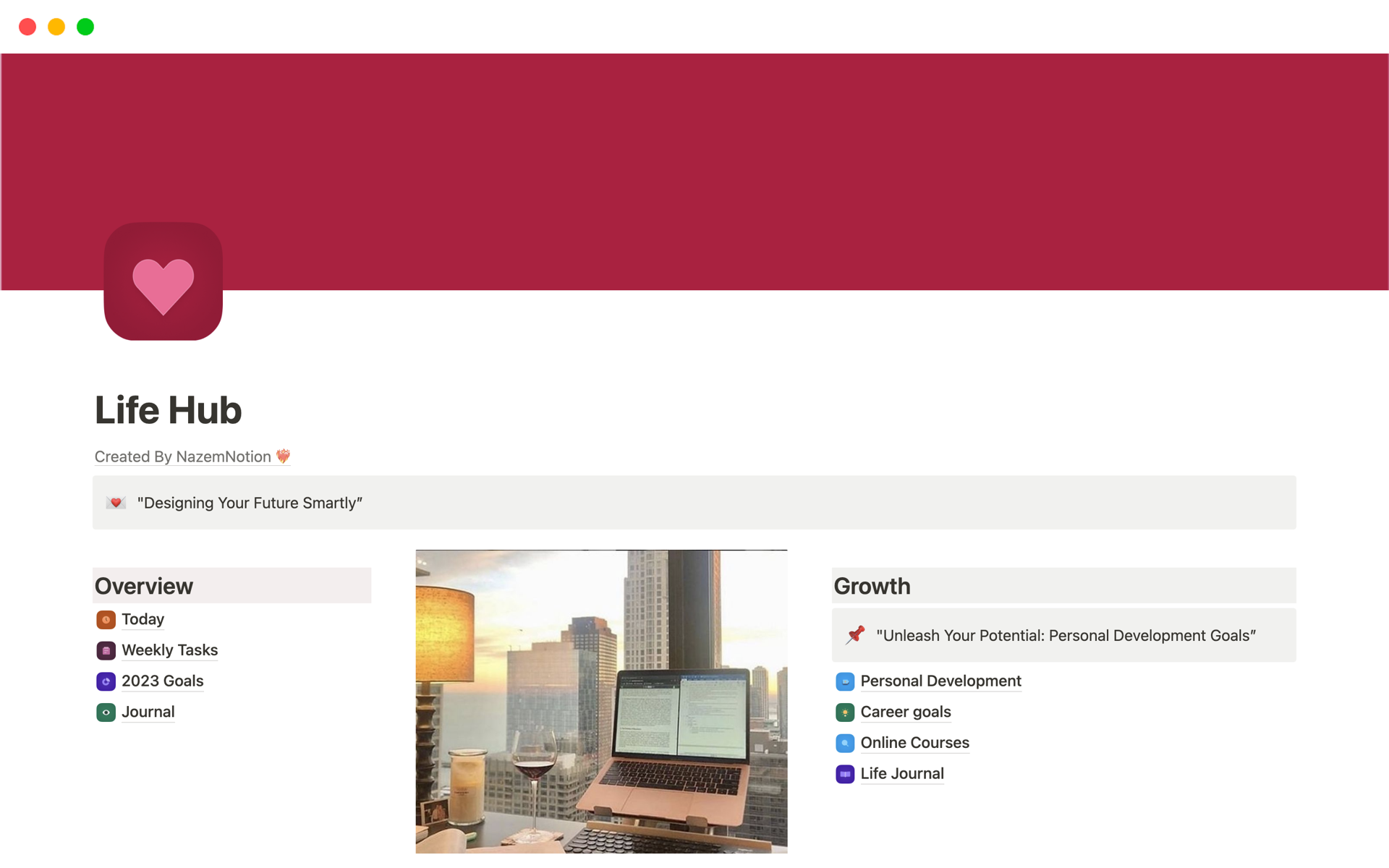Toggle visibility of Overview panel

click(x=143, y=585)
